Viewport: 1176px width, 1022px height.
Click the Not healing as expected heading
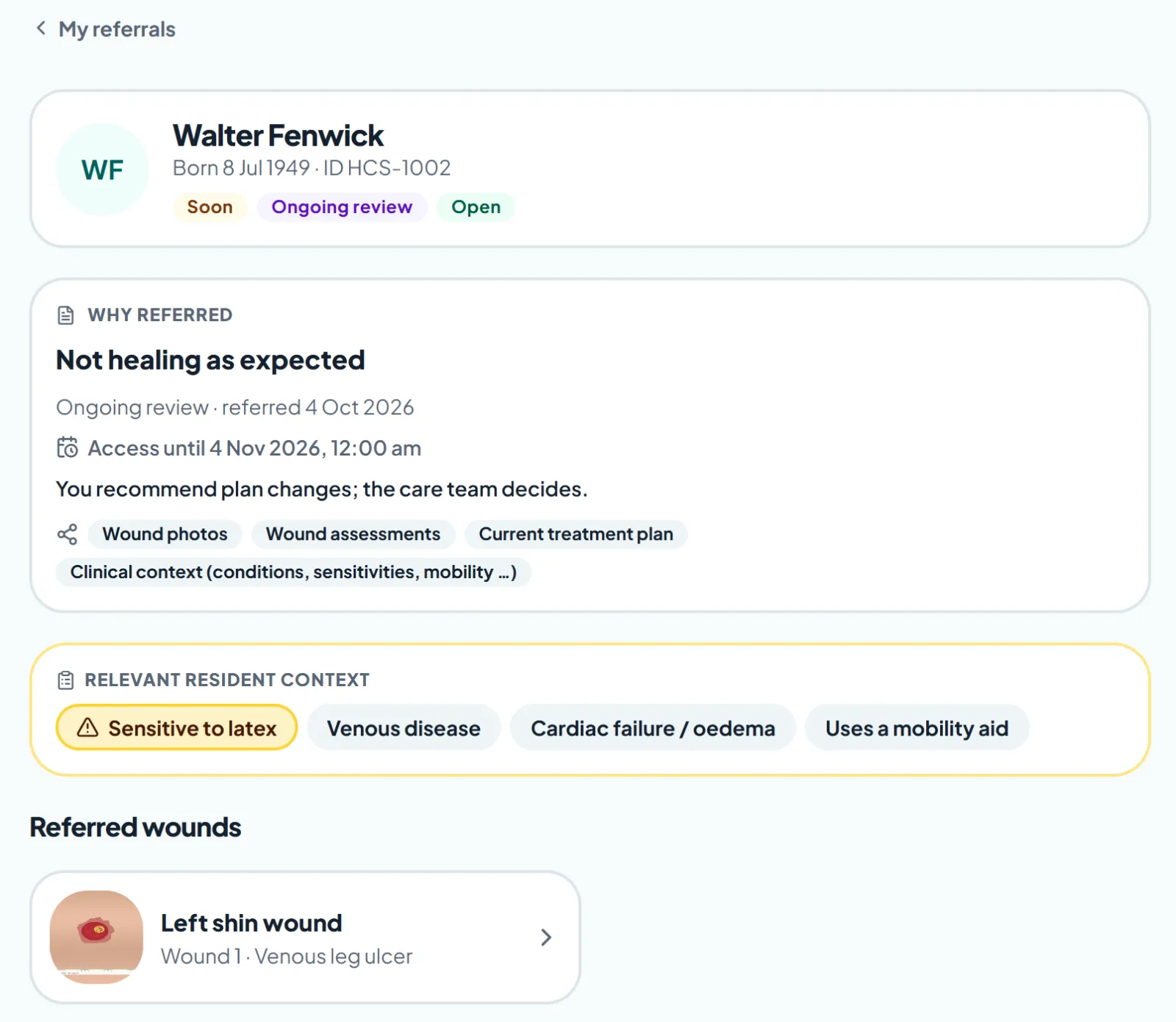[x=210, y=360]
